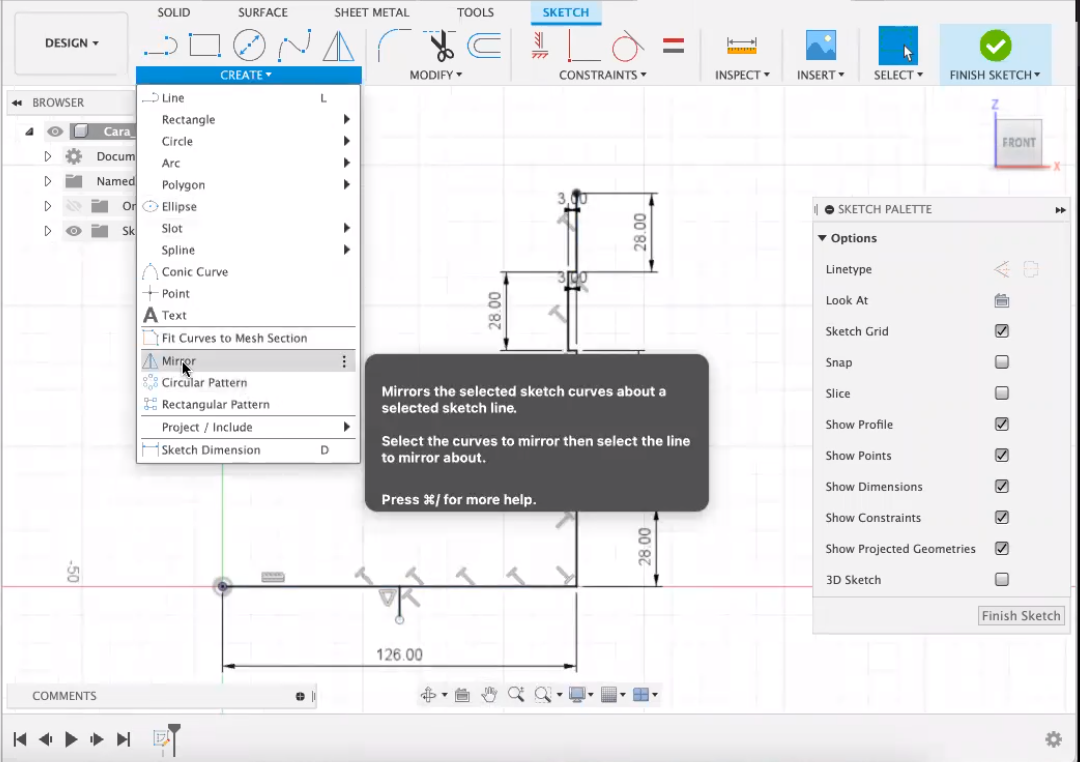The height and width of the screenshot is (762, 1080).
Task: Choose Mirror from the Create menu
Action: tap(248, 361)
